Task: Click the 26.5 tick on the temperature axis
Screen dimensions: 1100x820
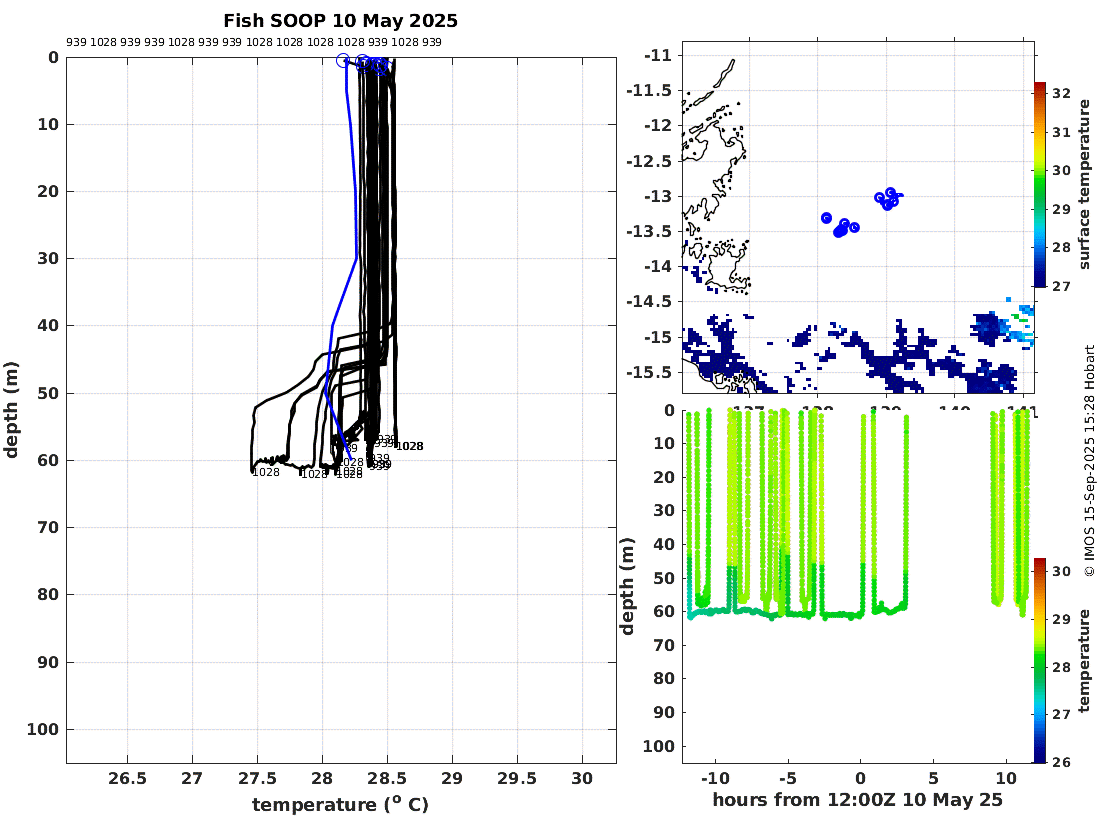Action: coord(128,779)
